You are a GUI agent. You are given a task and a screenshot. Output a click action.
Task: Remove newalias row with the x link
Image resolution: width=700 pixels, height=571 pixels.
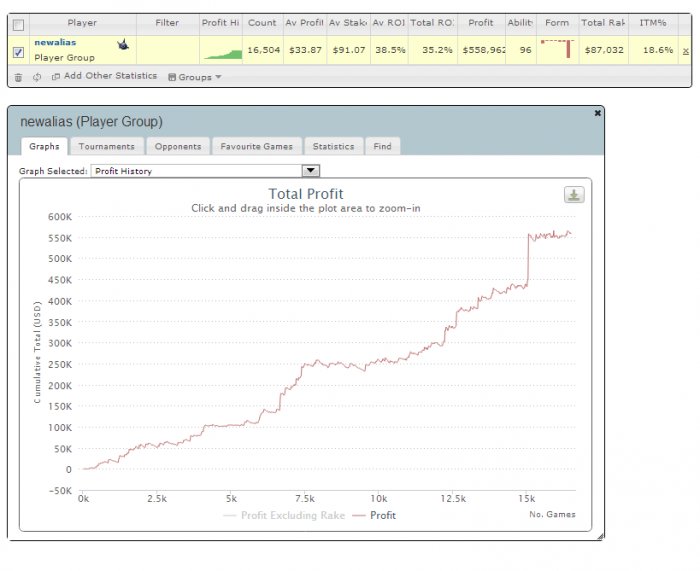coord(686,51)
